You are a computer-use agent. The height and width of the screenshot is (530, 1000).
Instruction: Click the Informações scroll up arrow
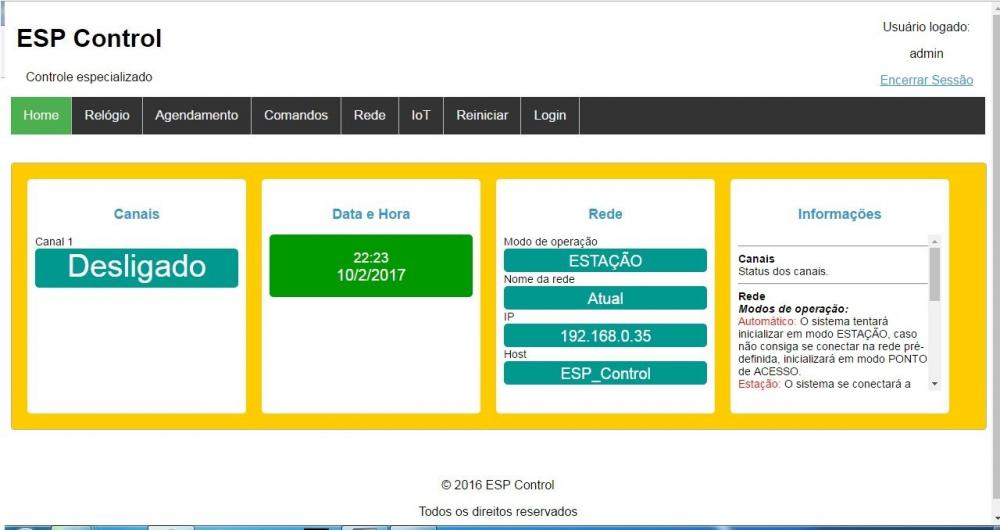pos(934,241)
